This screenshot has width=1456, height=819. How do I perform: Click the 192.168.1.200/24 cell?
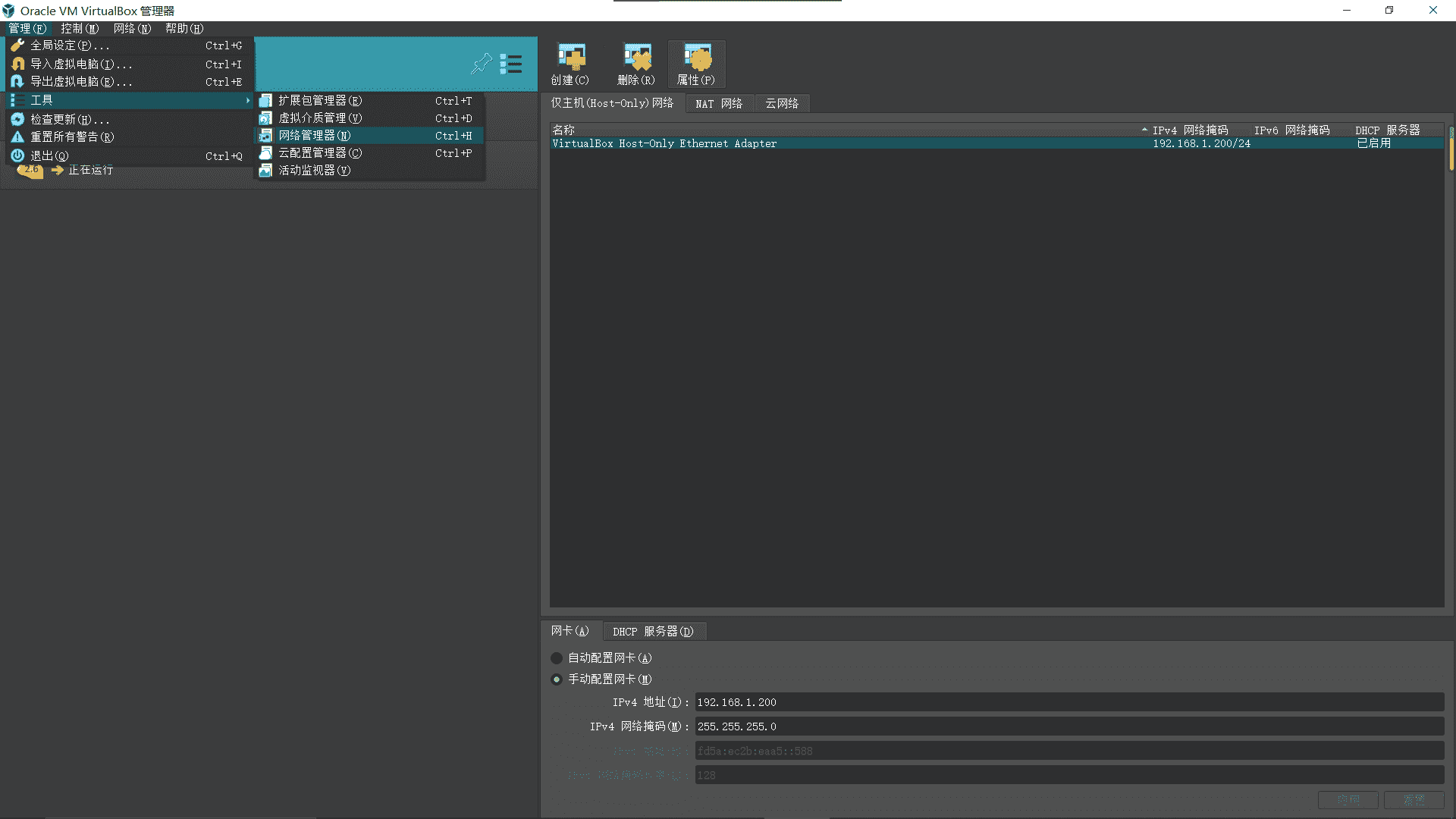(x=1201, y=143)
